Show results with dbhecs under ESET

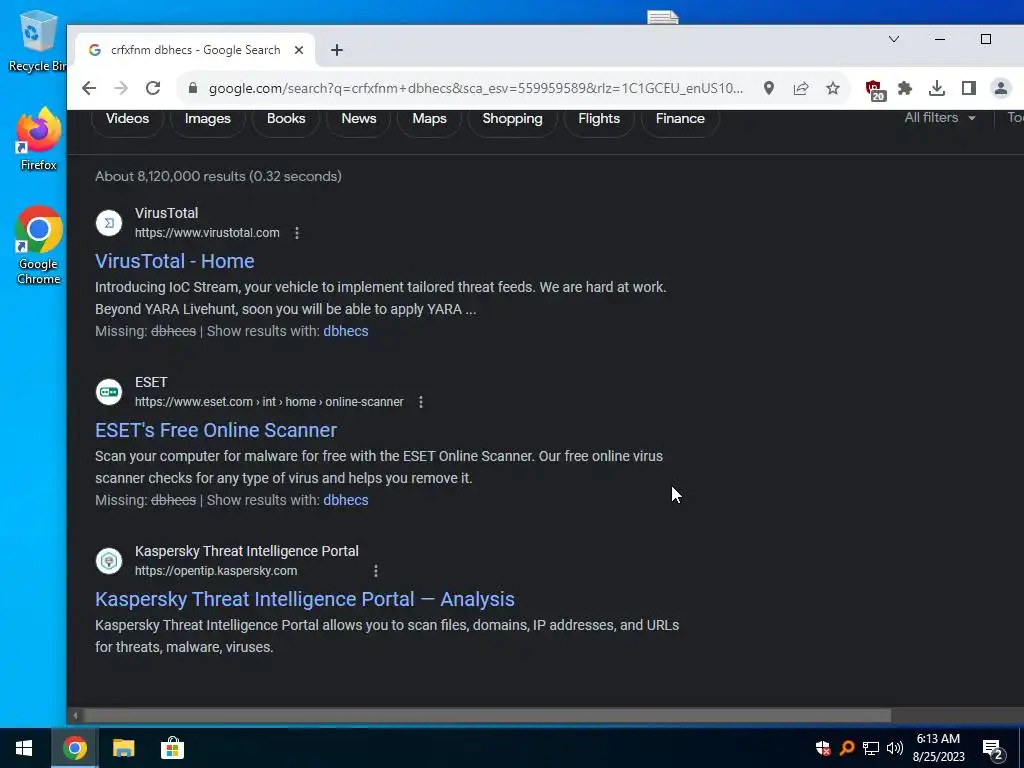[x=345, y=500]
